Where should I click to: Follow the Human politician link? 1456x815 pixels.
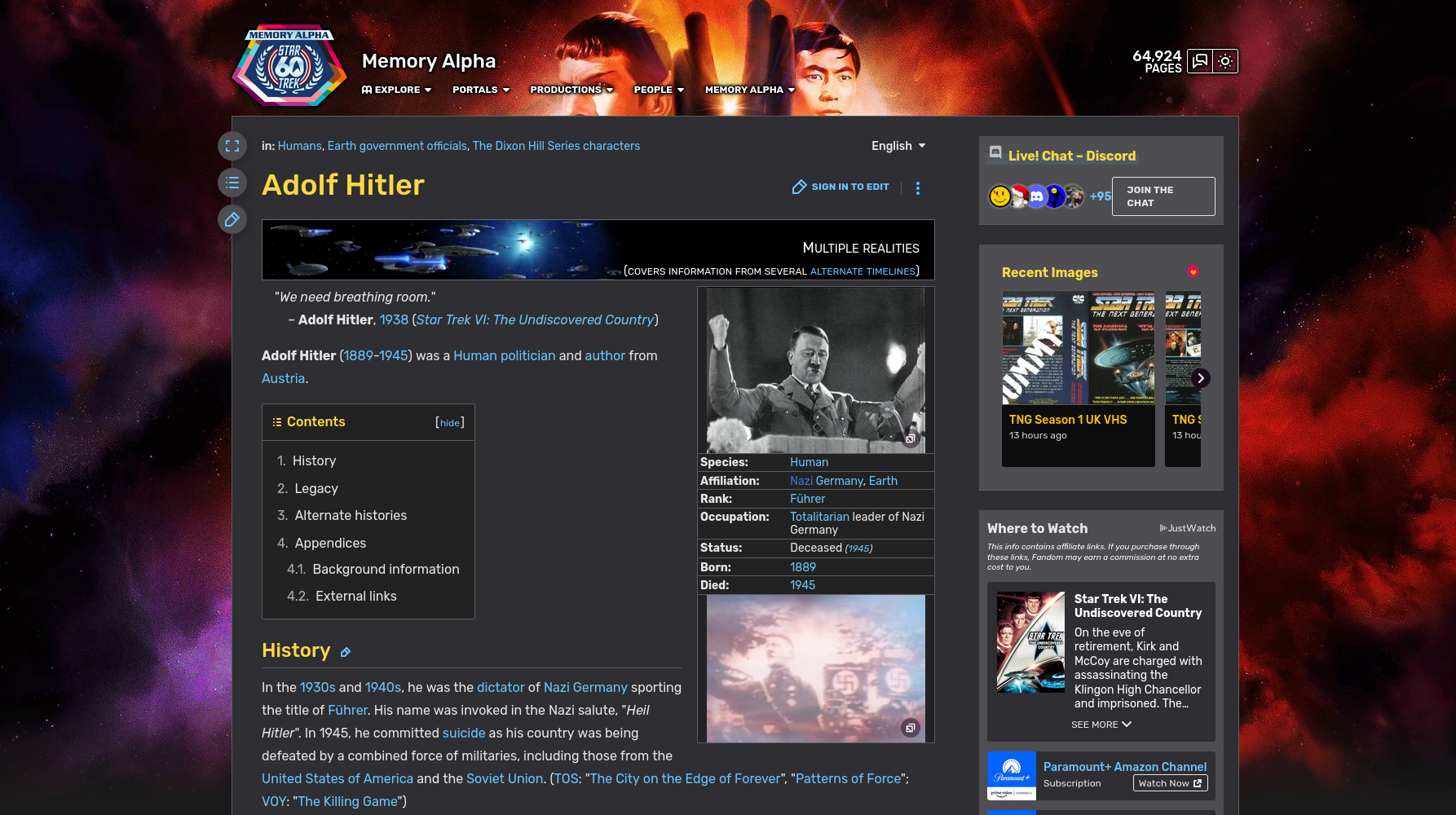coord(504,356)
